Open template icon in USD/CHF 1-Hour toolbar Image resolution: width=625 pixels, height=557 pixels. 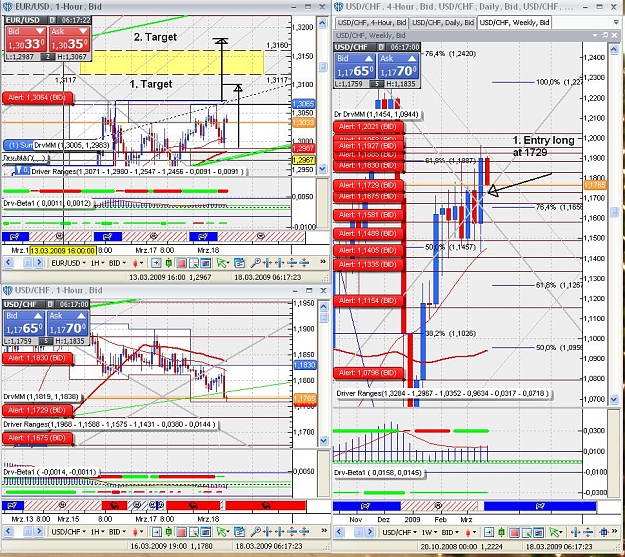tap(239, 532)
